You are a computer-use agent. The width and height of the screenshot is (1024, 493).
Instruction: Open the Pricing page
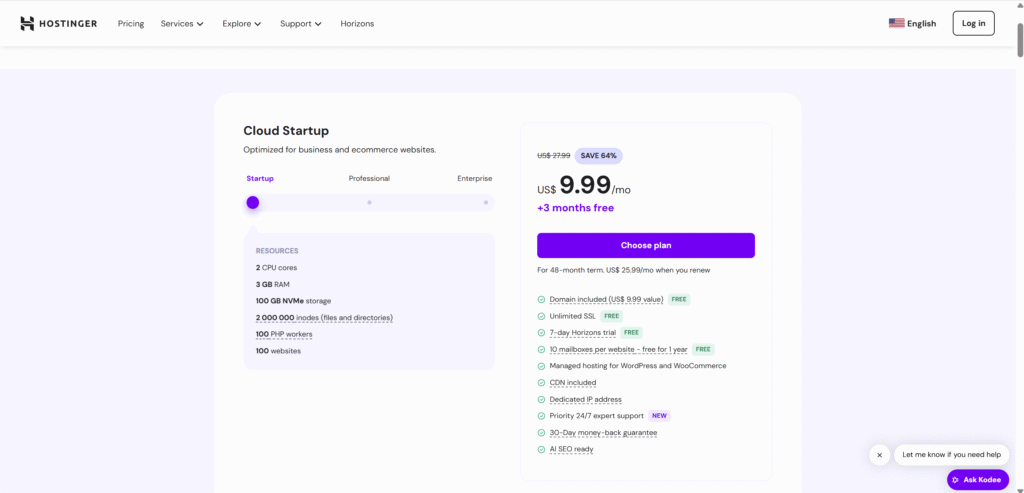(131, 24)
